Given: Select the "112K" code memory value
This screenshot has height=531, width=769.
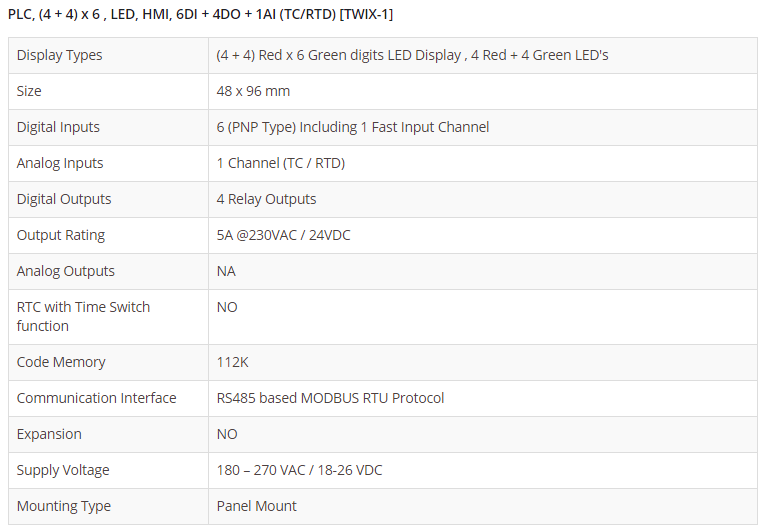Looking at the screenshot, I should click(x=233, y=362).
